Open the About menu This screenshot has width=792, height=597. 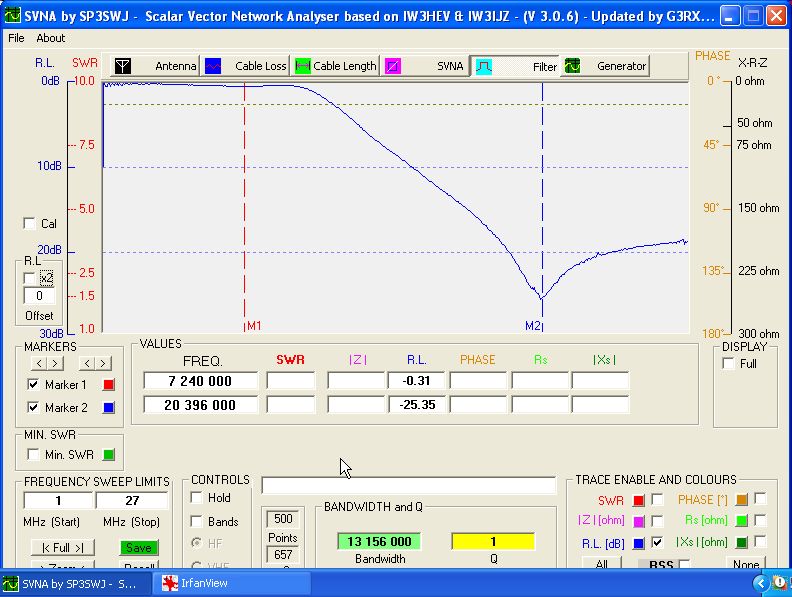pyautogui.click(x=50, y=38)
